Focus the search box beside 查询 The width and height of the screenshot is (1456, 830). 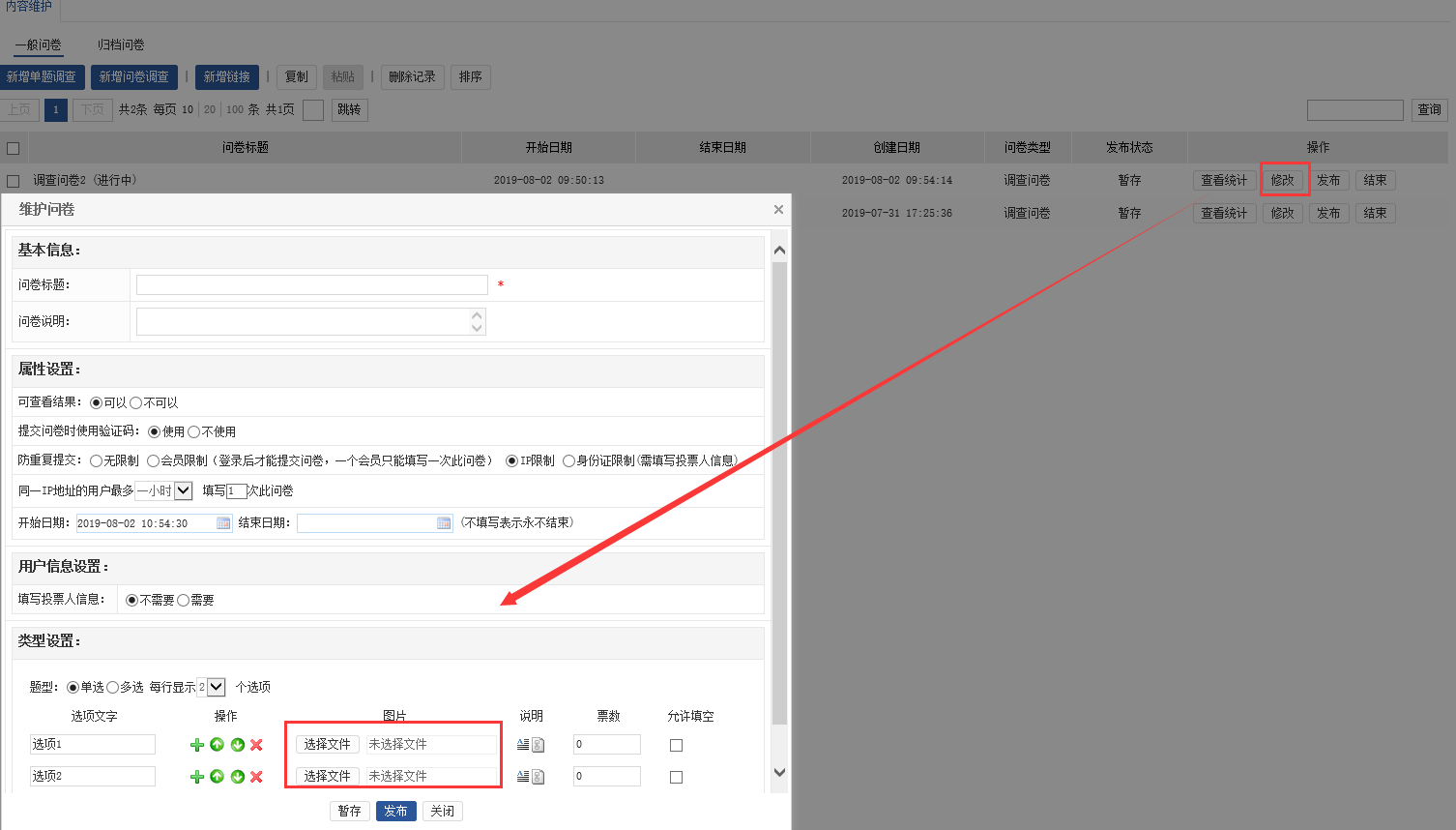pos(1355,109)
